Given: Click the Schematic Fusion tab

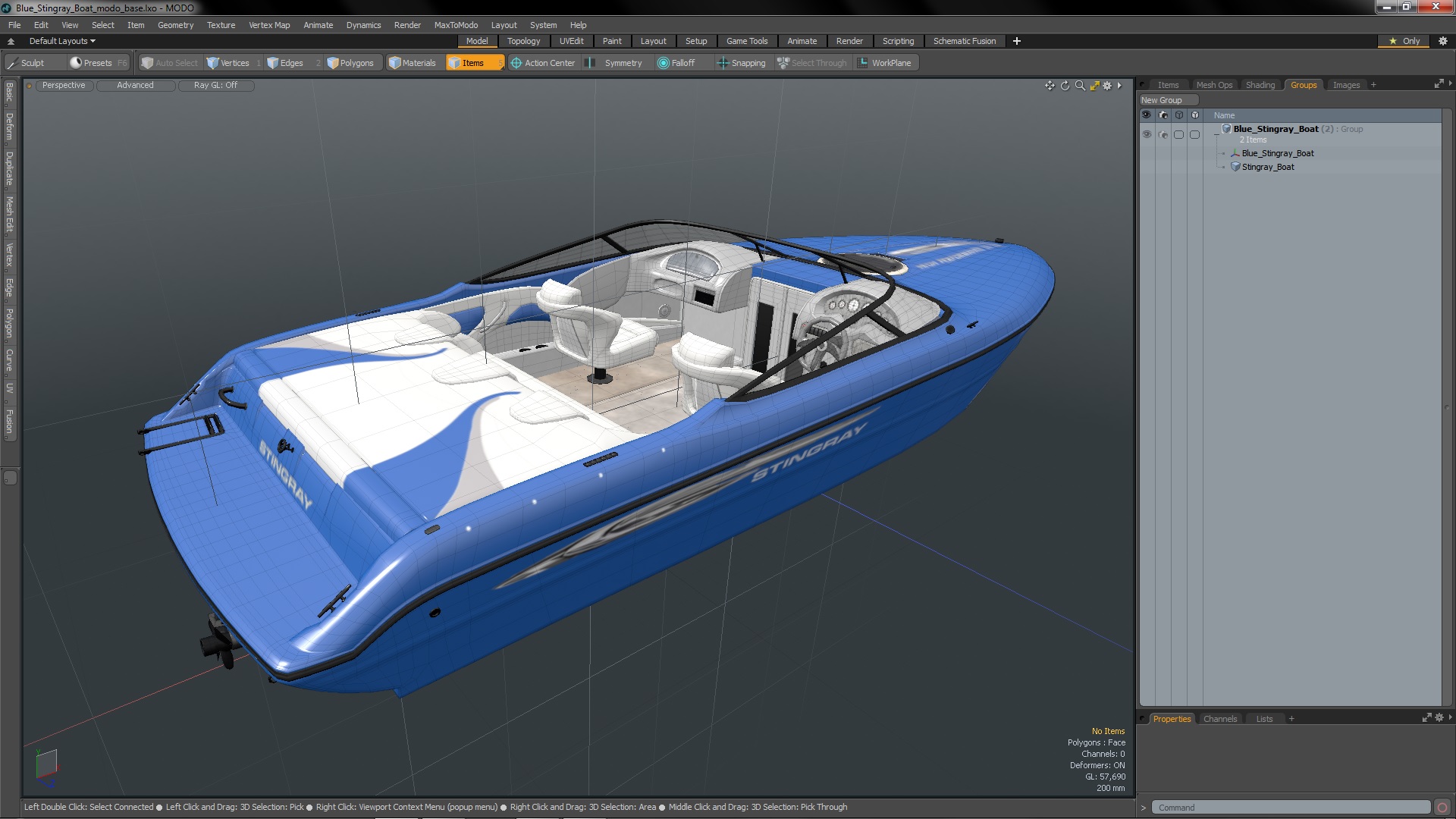Looking at the screenshot, I should click(x=964, y=41).
